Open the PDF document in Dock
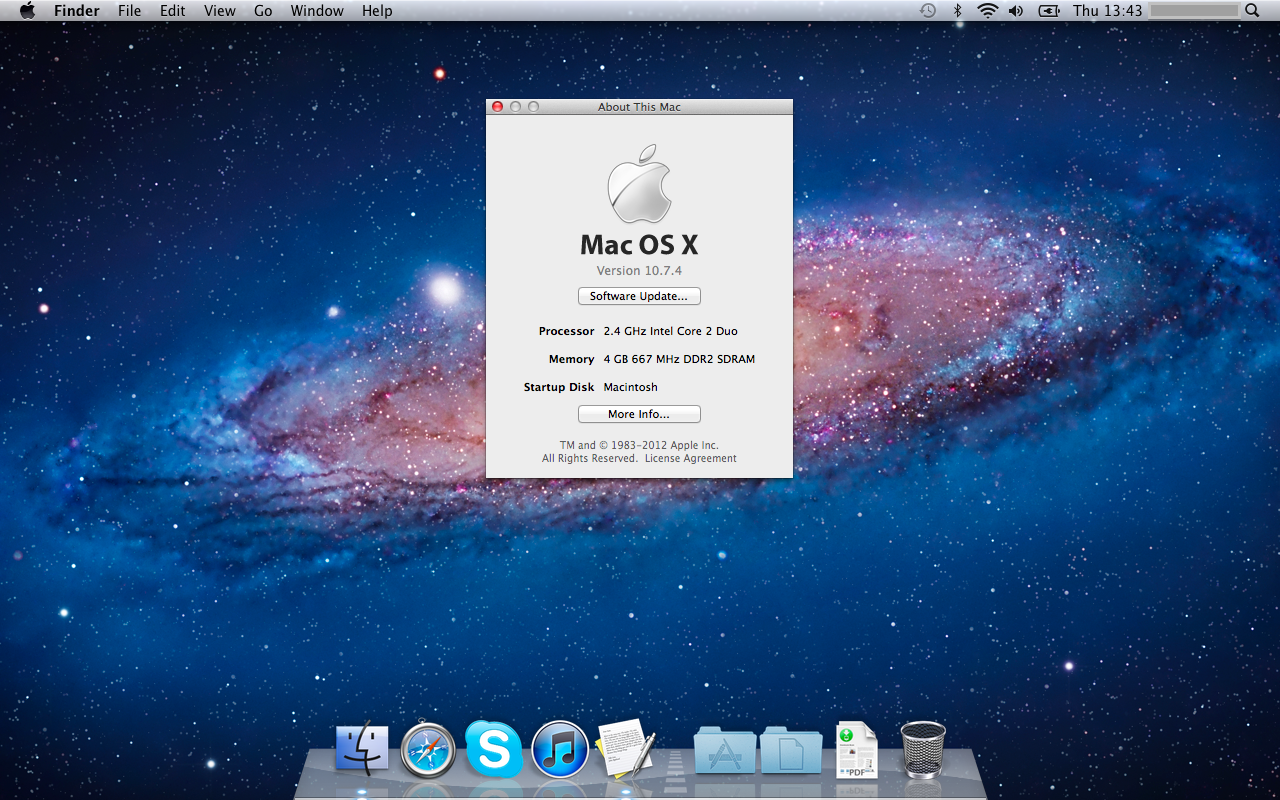This screenshot has height=800, width=1280. 857,750
